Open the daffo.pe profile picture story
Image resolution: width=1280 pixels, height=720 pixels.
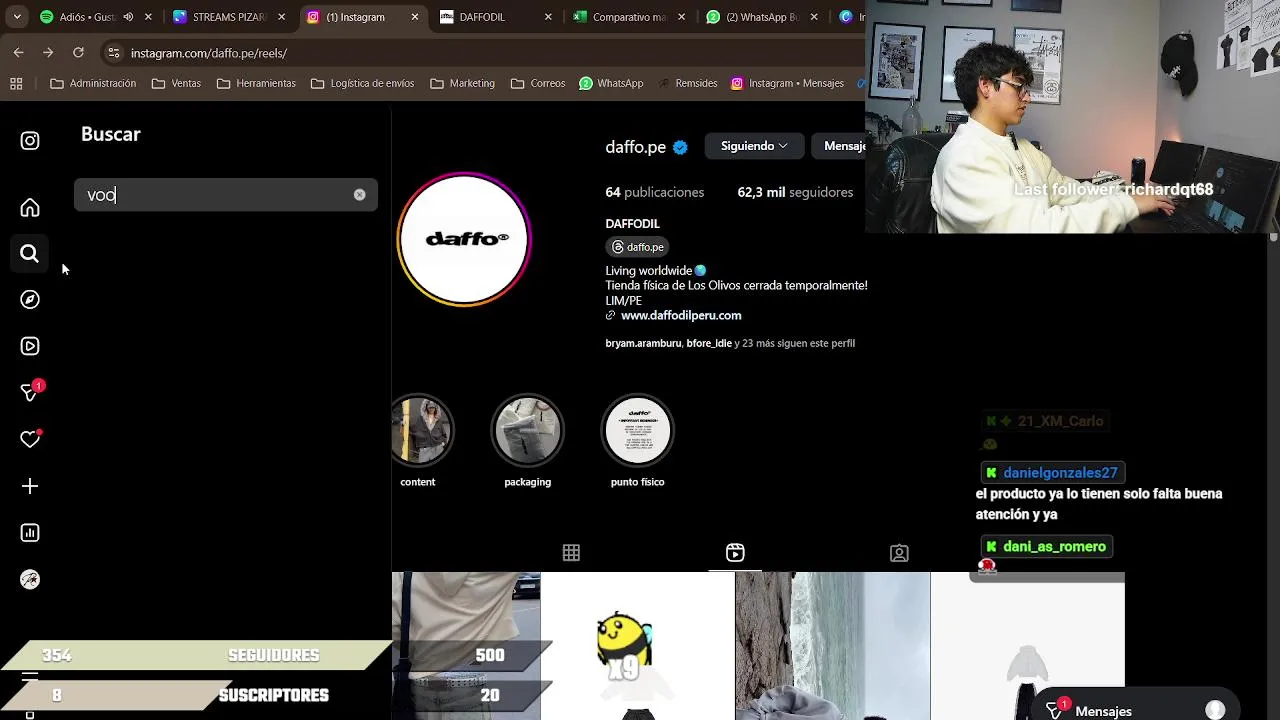pyautogui.click(x=464, y=239)
